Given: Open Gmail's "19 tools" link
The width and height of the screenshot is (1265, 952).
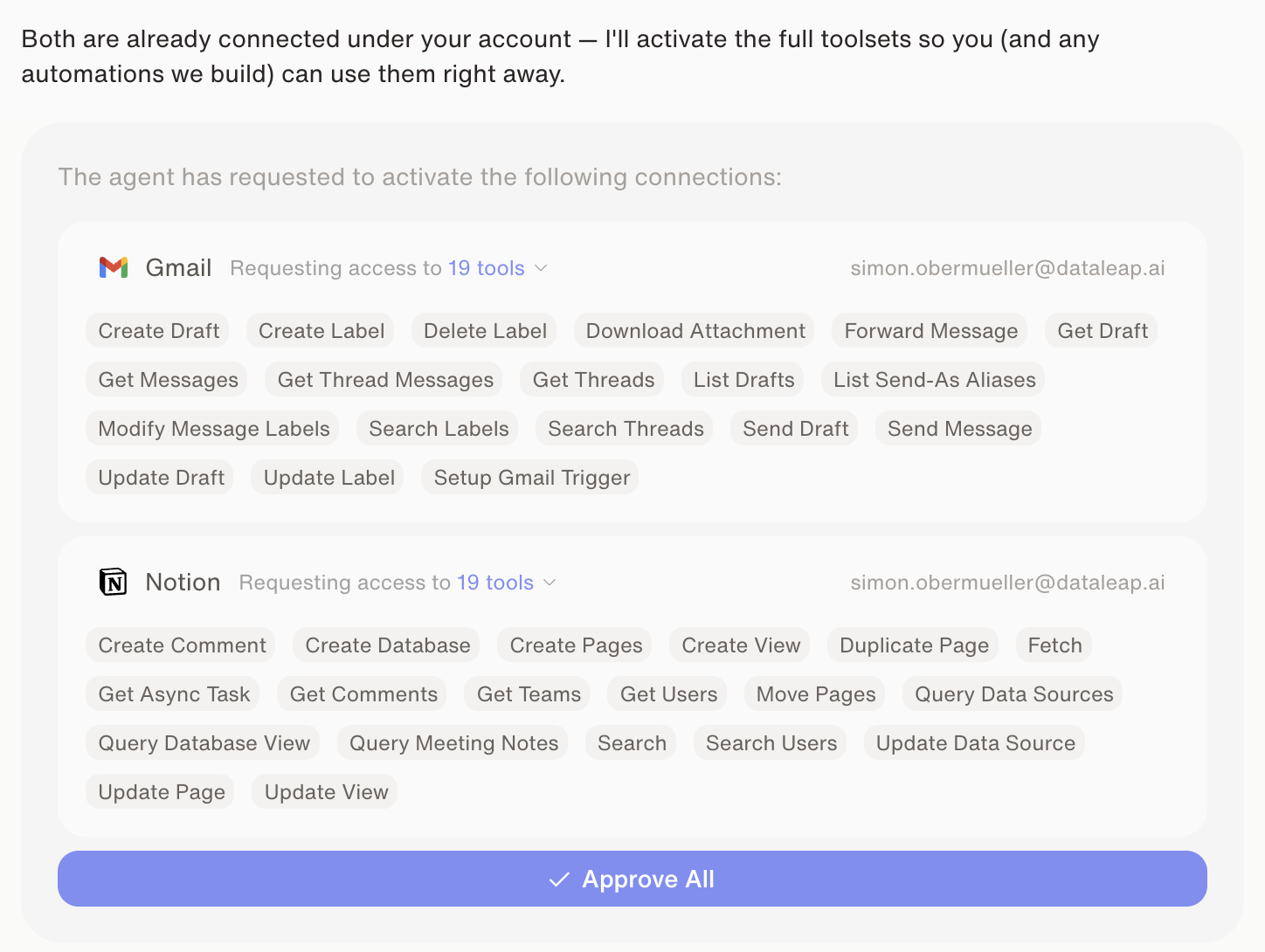Looking at the screenshot, I should pos(487,268).
